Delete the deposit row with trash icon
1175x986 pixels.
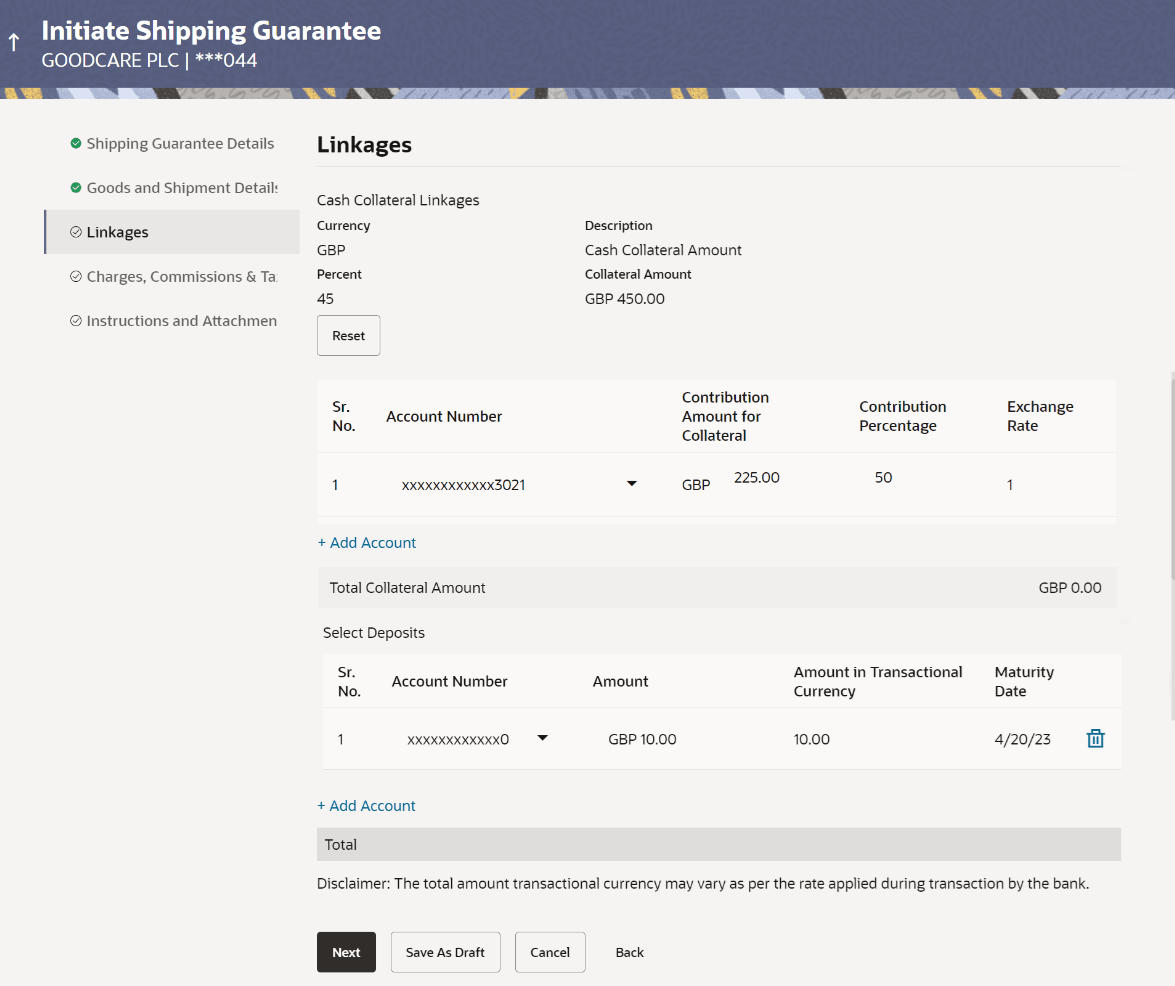(x=1095, y=739)
